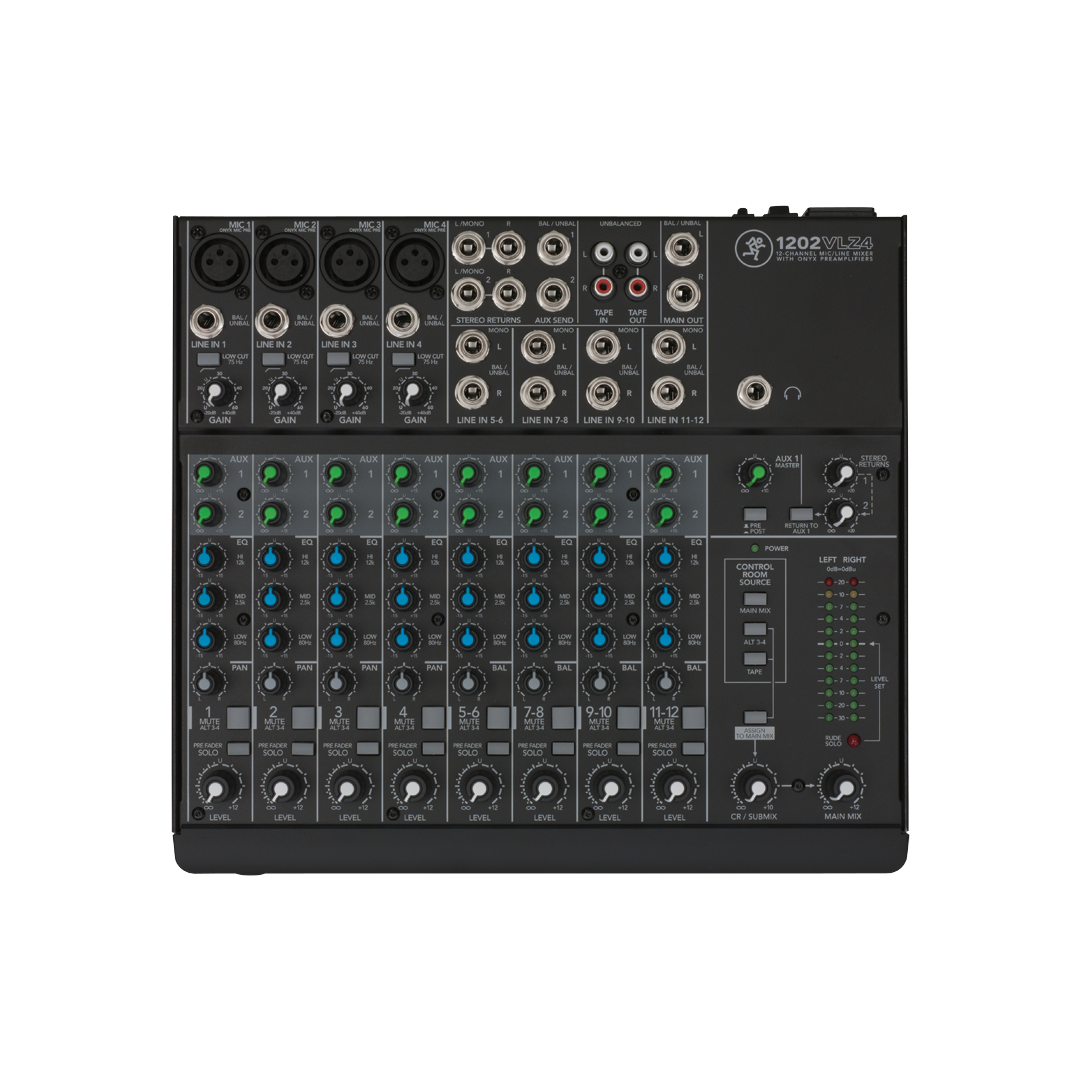1080x1080 pixels.
Task: Click the CR / SUBMIX knob
Action: tap(756, 787)
